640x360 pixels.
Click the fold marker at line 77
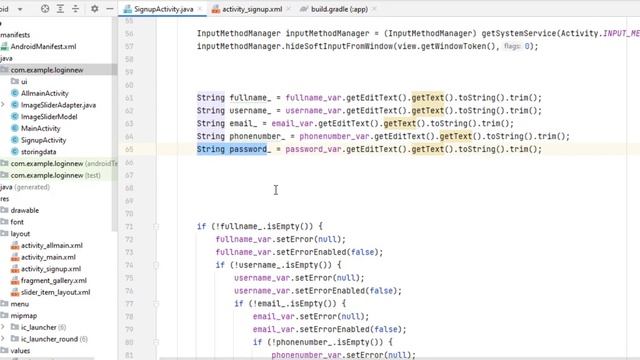[156, 304]
